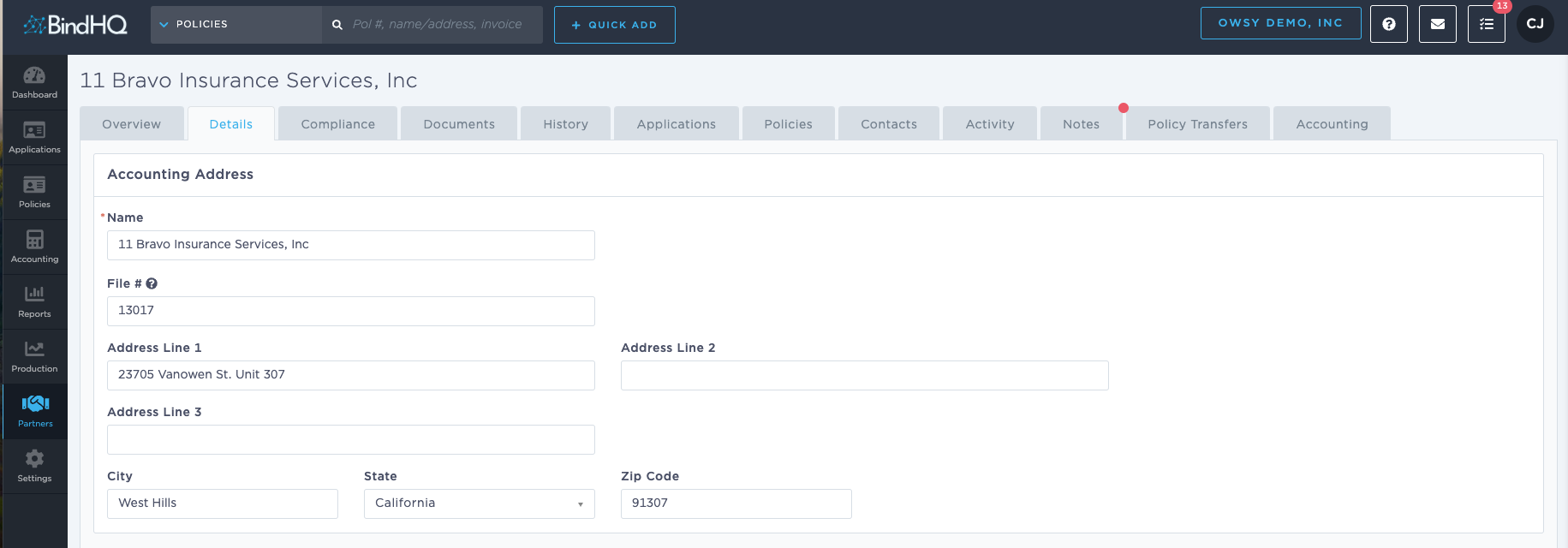Go to Policies in the sidebar
1568x548 pixels.
tap(34, 193)
